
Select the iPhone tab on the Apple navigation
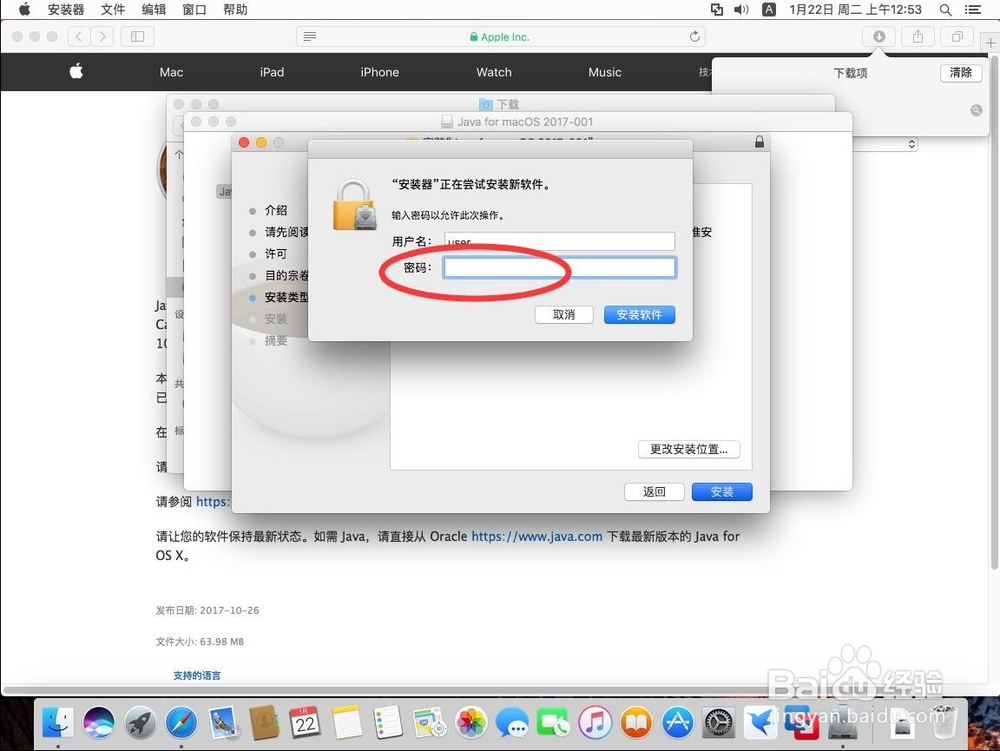380,72
